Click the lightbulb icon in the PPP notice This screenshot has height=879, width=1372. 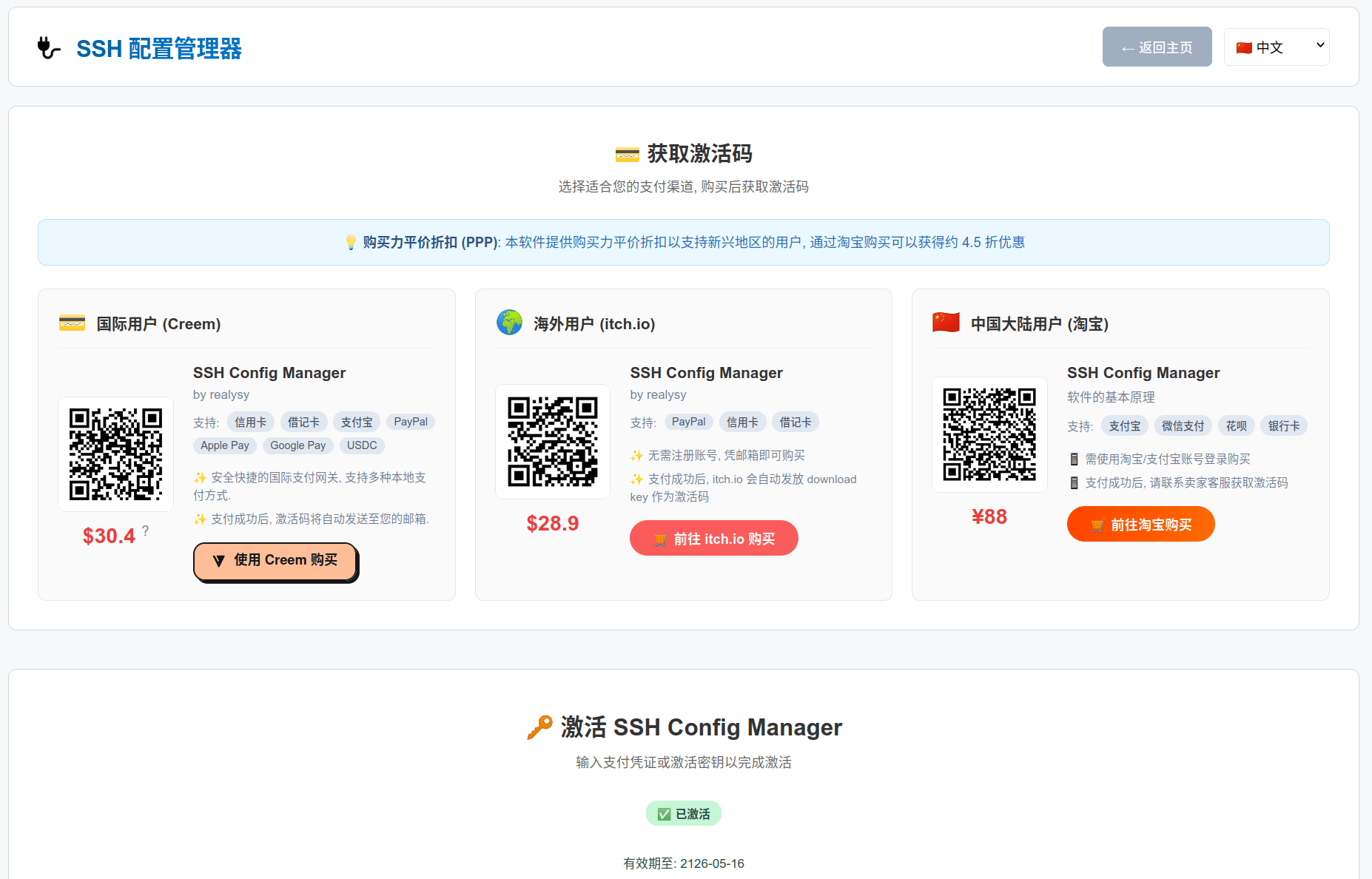[351, 243]
